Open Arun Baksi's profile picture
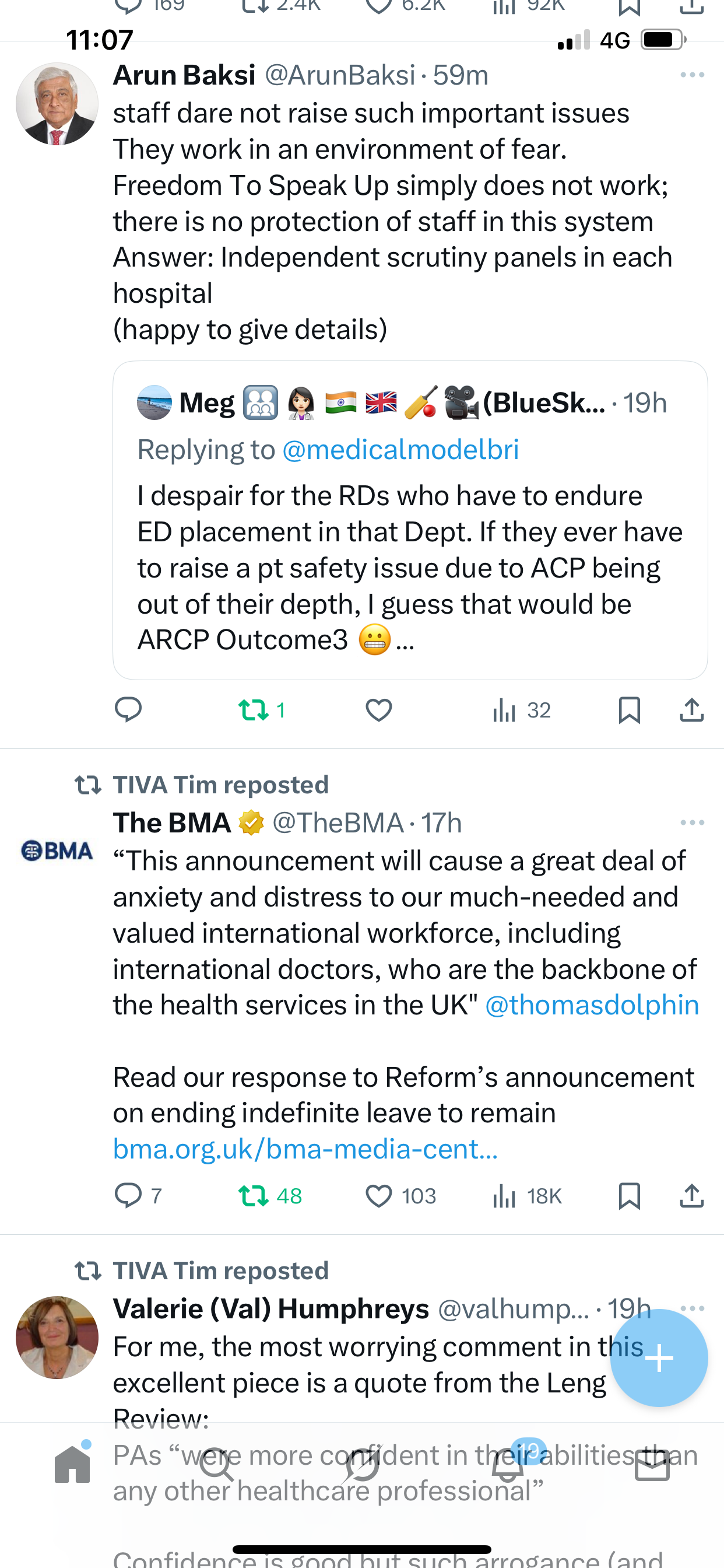Viewport: 724px width, 1568px height. 57,104
